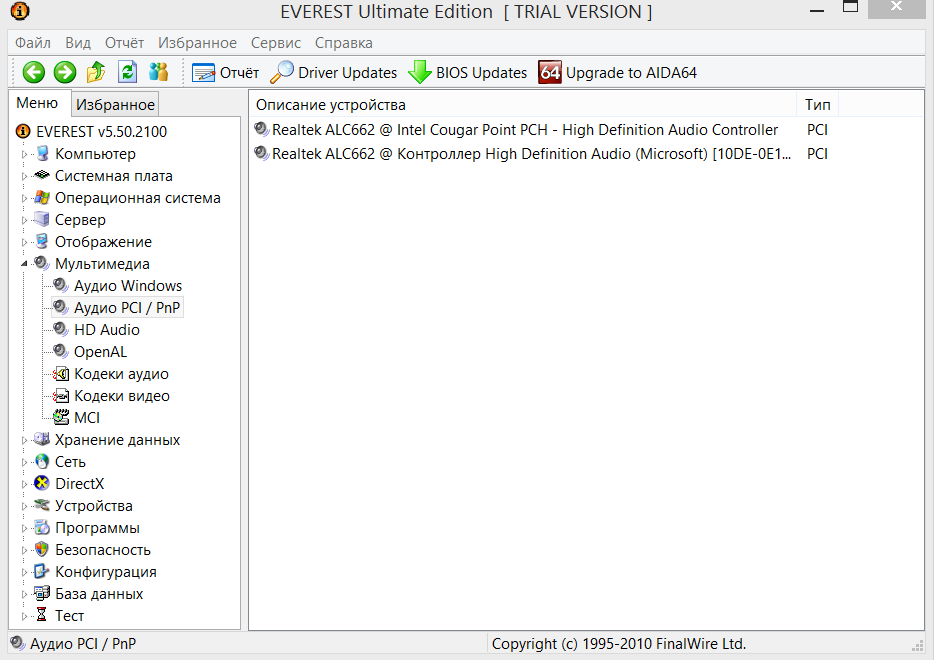Expand the Компьютер tree node

(x=24, y=154)
